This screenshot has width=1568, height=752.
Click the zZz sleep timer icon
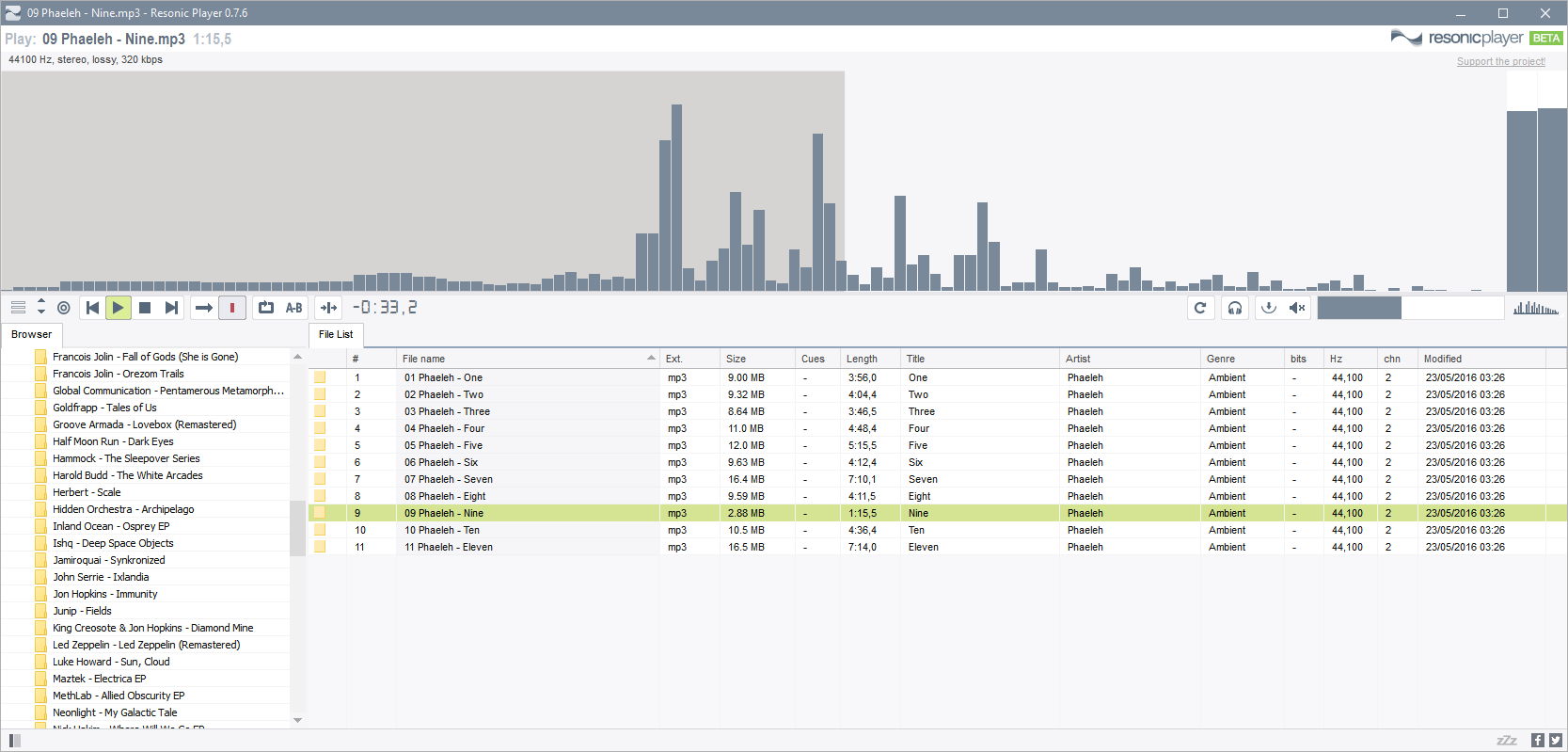tap(1507, 741)
